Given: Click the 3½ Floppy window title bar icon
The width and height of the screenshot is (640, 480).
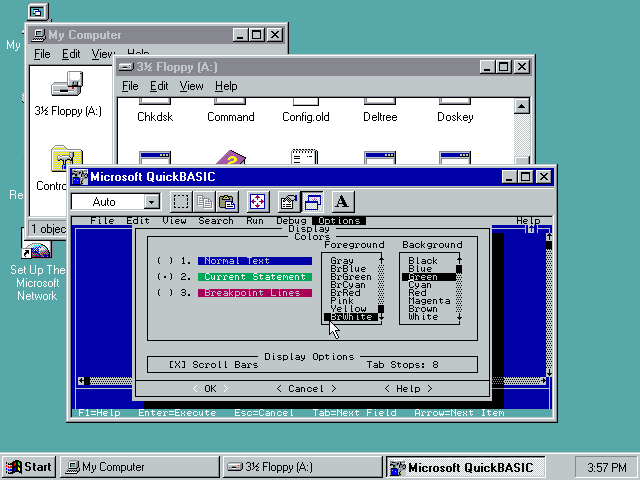Looking at the screenshot, I should pyautogui.click(x=126, y=67).
